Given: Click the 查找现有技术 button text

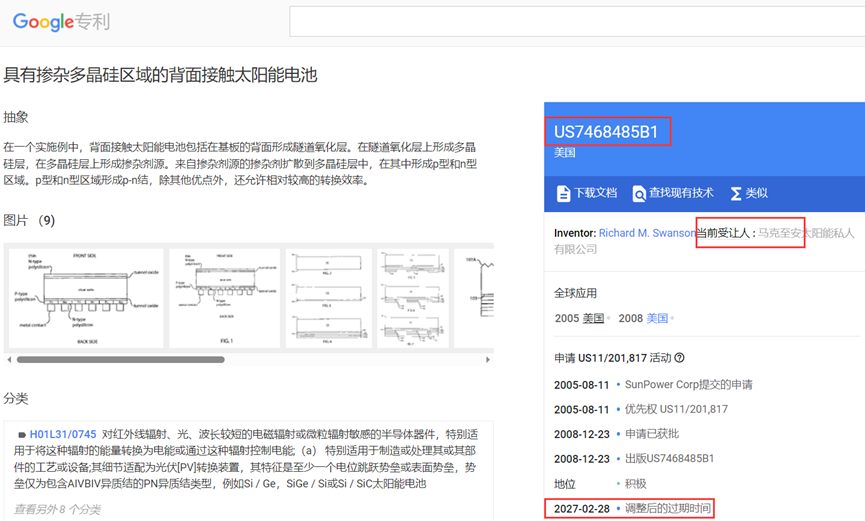Looking at the screenshot, I should click(681, 193).
